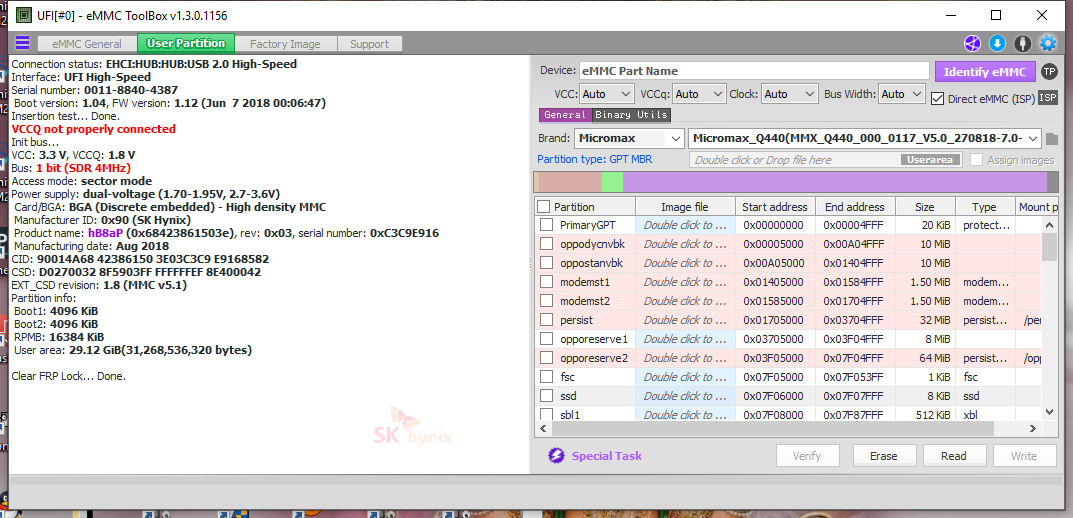Open the settings gear icon
Screen dimensions: 1073x518
pyautogui.click(x=1048, y=43)
